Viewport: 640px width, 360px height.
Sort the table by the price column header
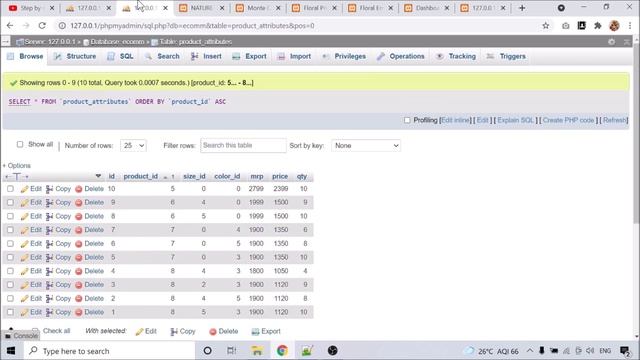(x=280, y=176)
